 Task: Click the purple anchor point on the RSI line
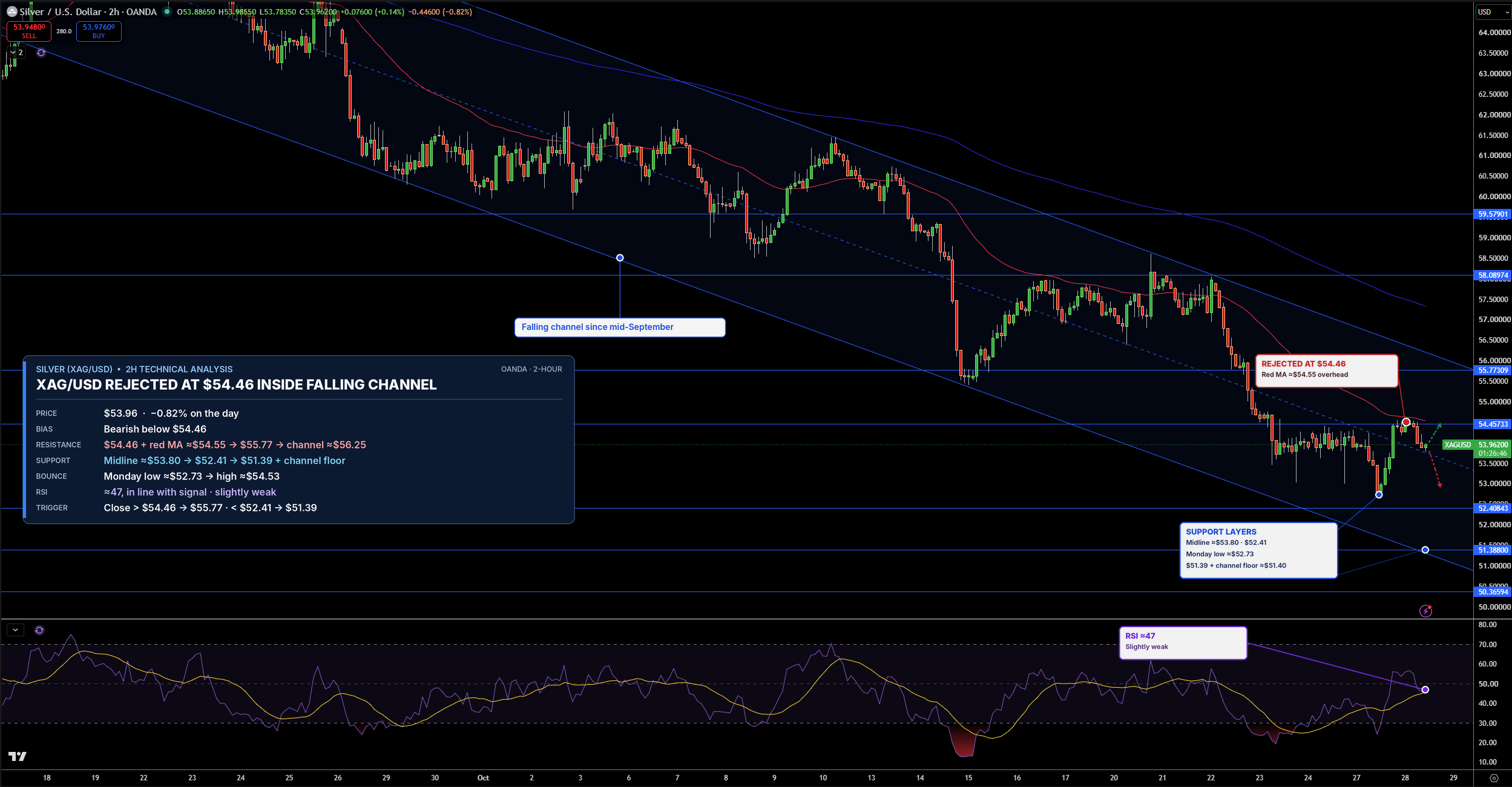[x=1425, y=690]
